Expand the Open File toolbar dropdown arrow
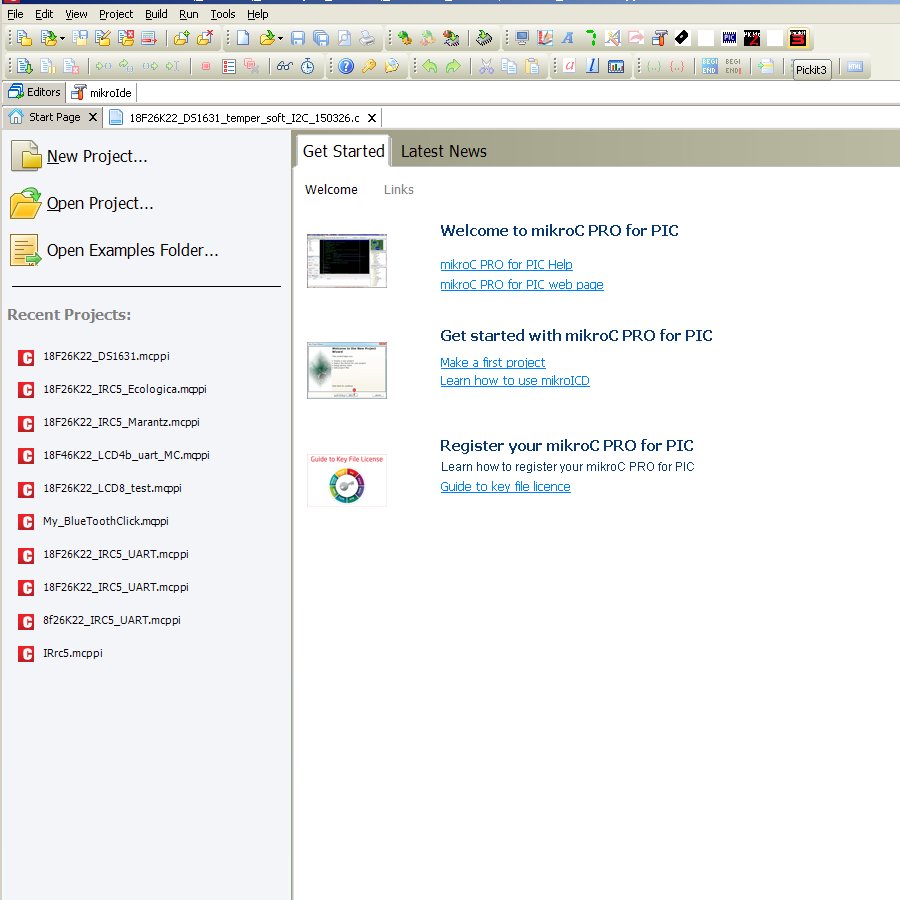 (x=280, y=39)
